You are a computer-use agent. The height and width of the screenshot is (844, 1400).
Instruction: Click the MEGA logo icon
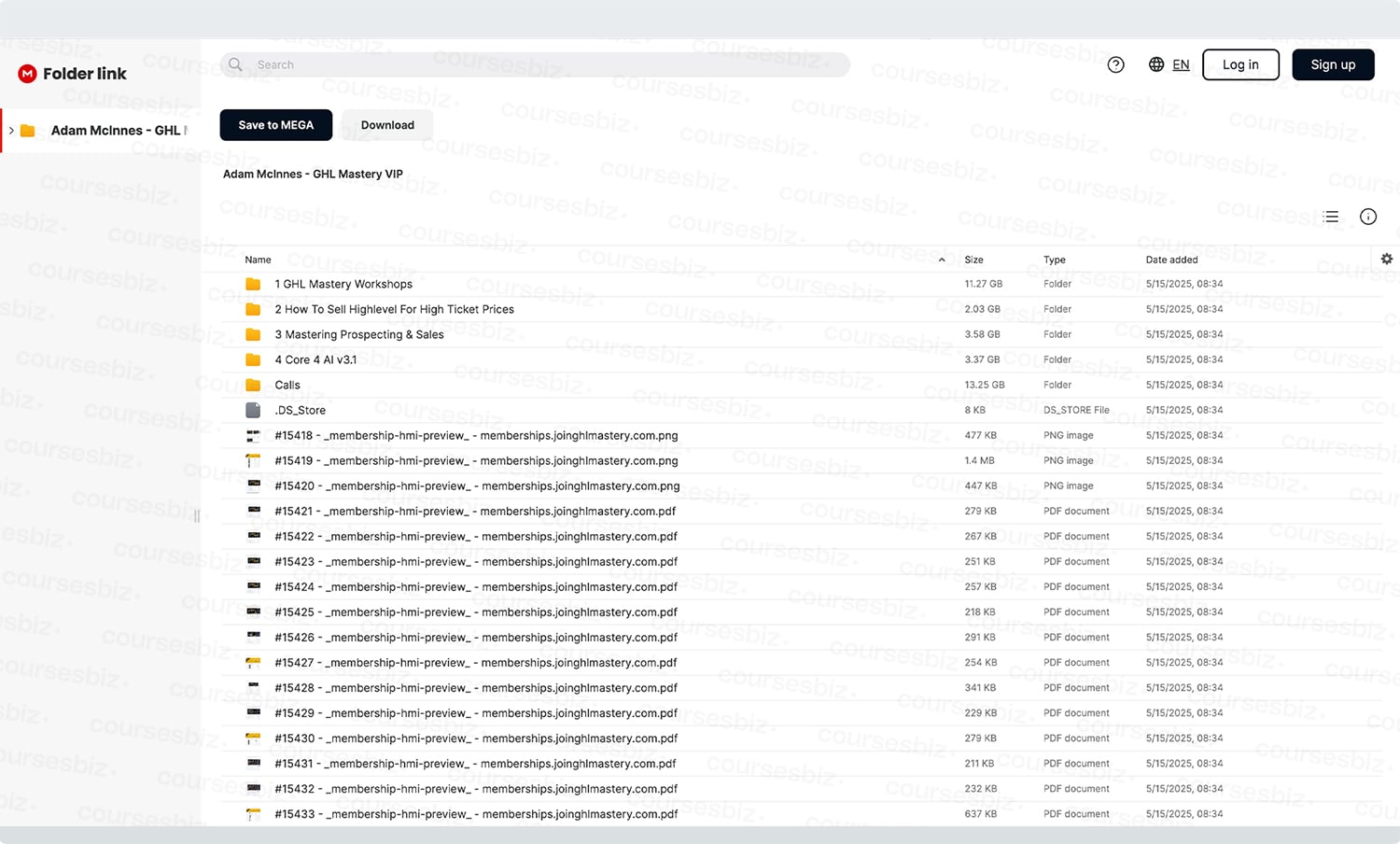pos(27,74)
